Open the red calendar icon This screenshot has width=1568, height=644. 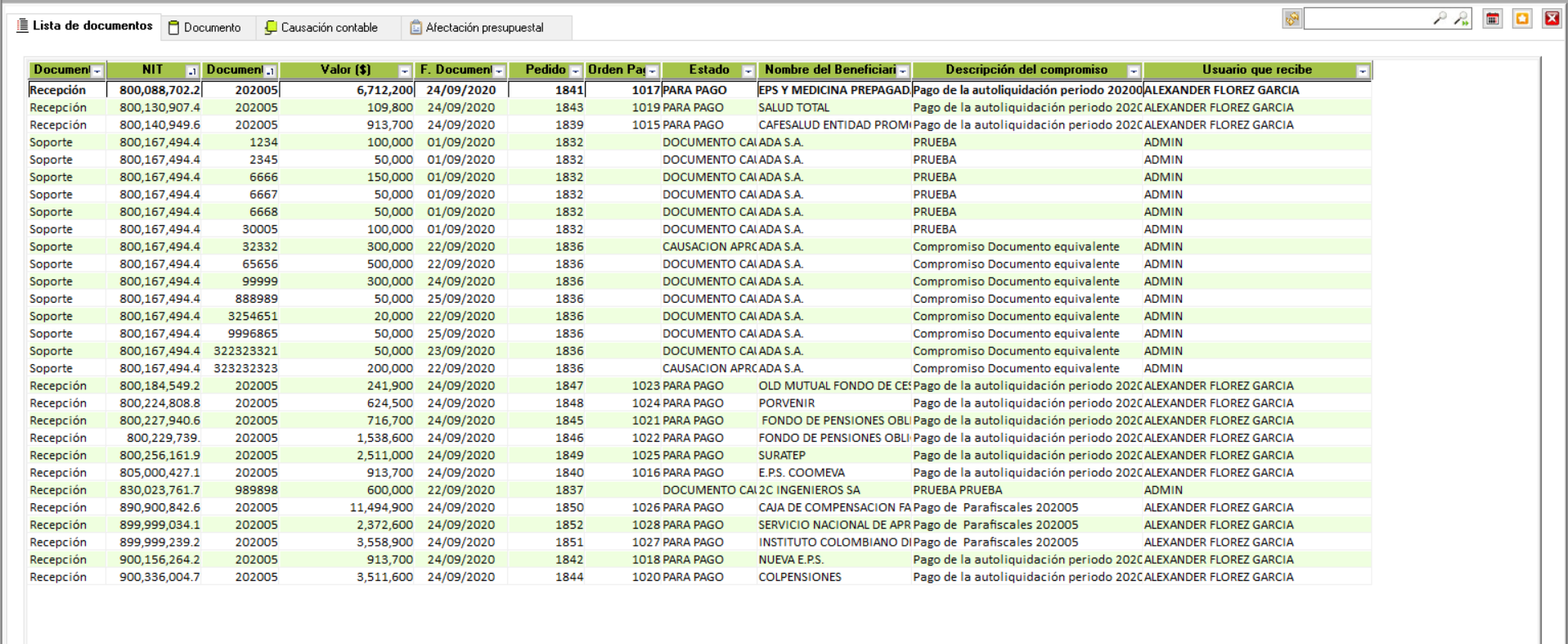(x=1493, y=19)
